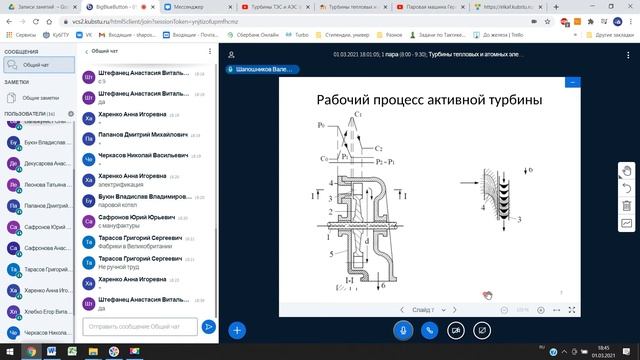Select user Декусарова in users list
Image resolution: width=640 pixels, height=360 pixels.
point(39,163)
